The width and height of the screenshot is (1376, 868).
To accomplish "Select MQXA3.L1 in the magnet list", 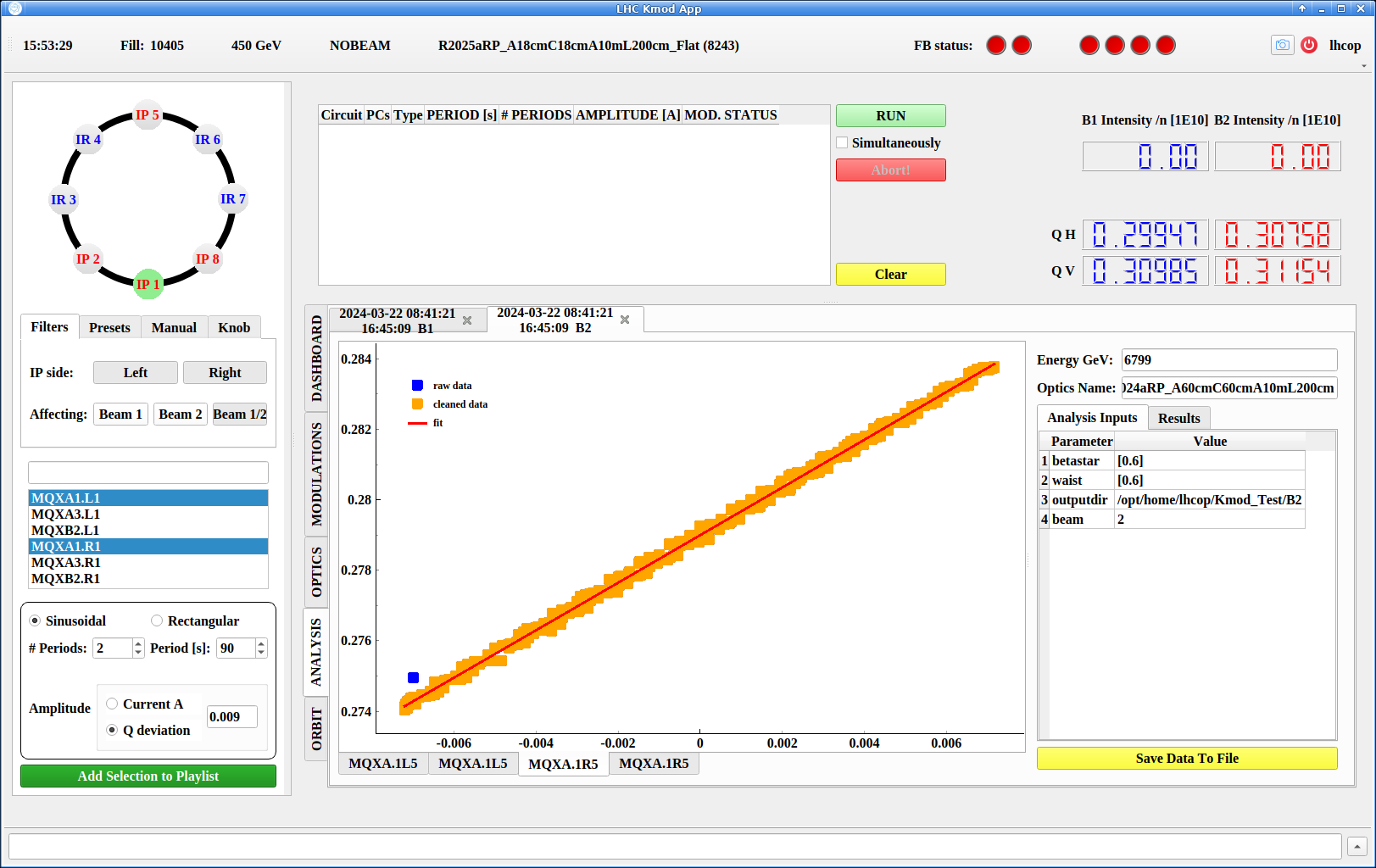I will [148, 514].
